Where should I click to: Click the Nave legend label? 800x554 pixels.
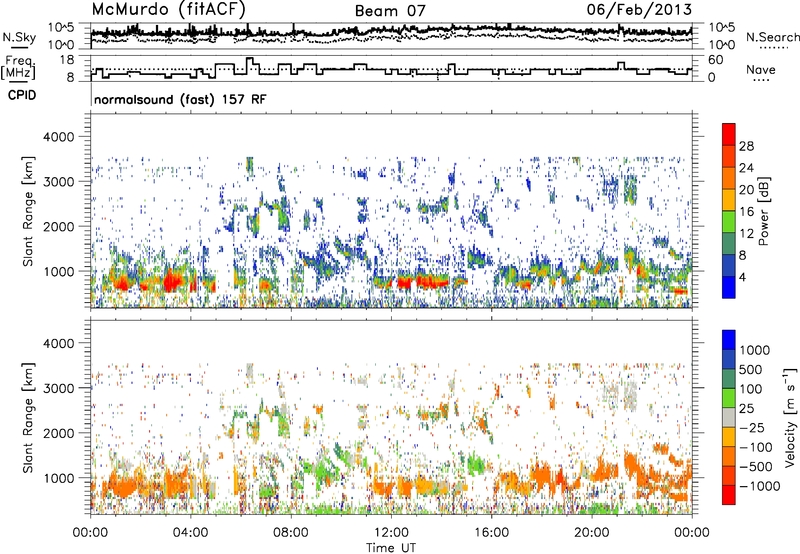[x=761, y=70]
